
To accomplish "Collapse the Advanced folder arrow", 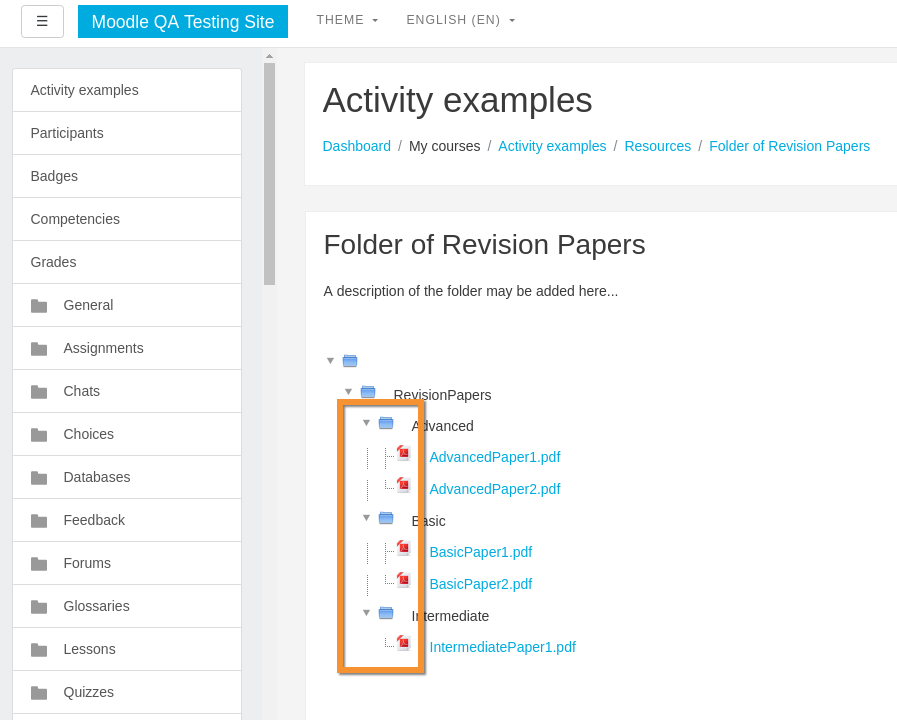I will [367, 423].
